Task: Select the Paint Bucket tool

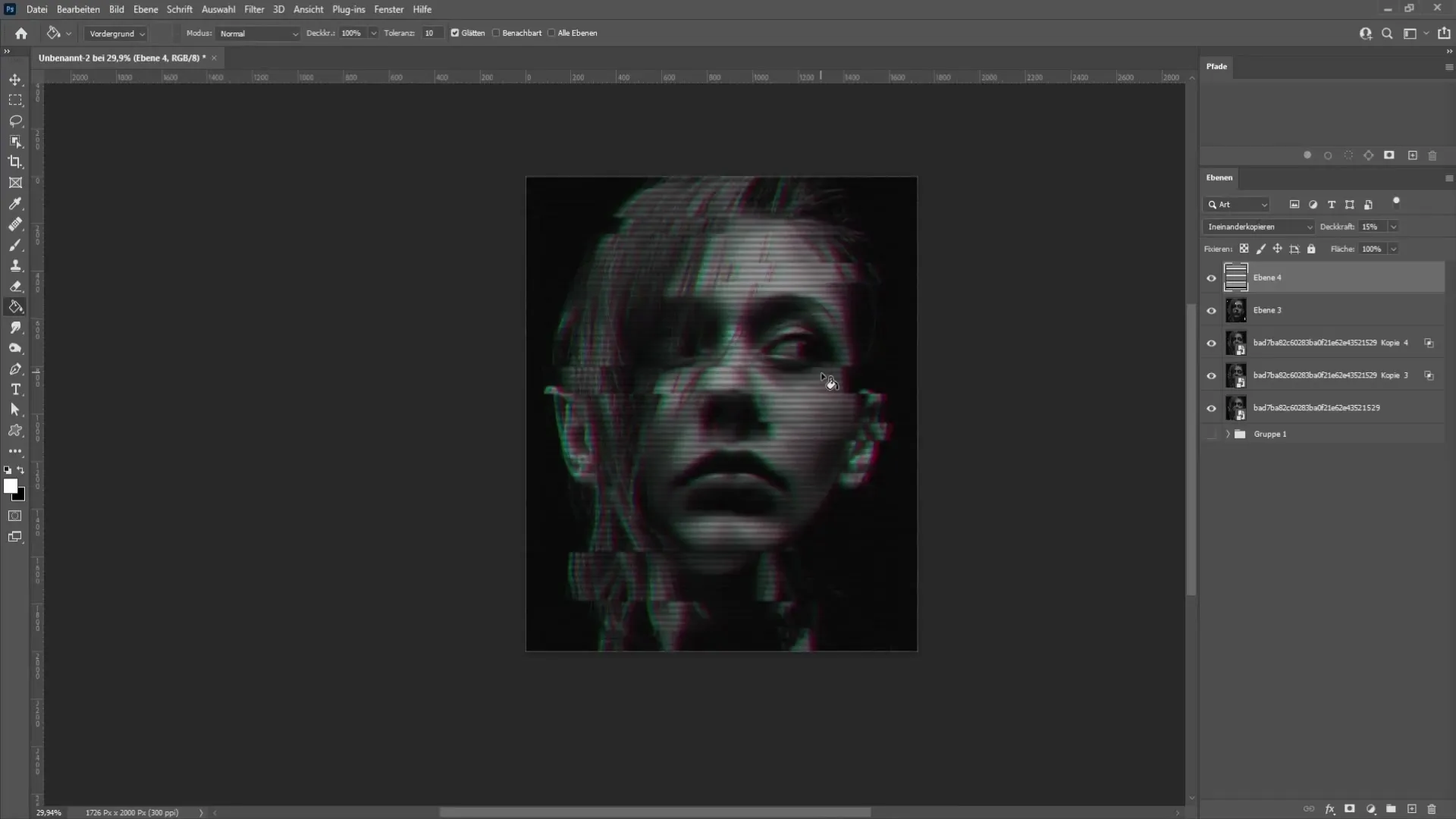Action: [15, 307]
